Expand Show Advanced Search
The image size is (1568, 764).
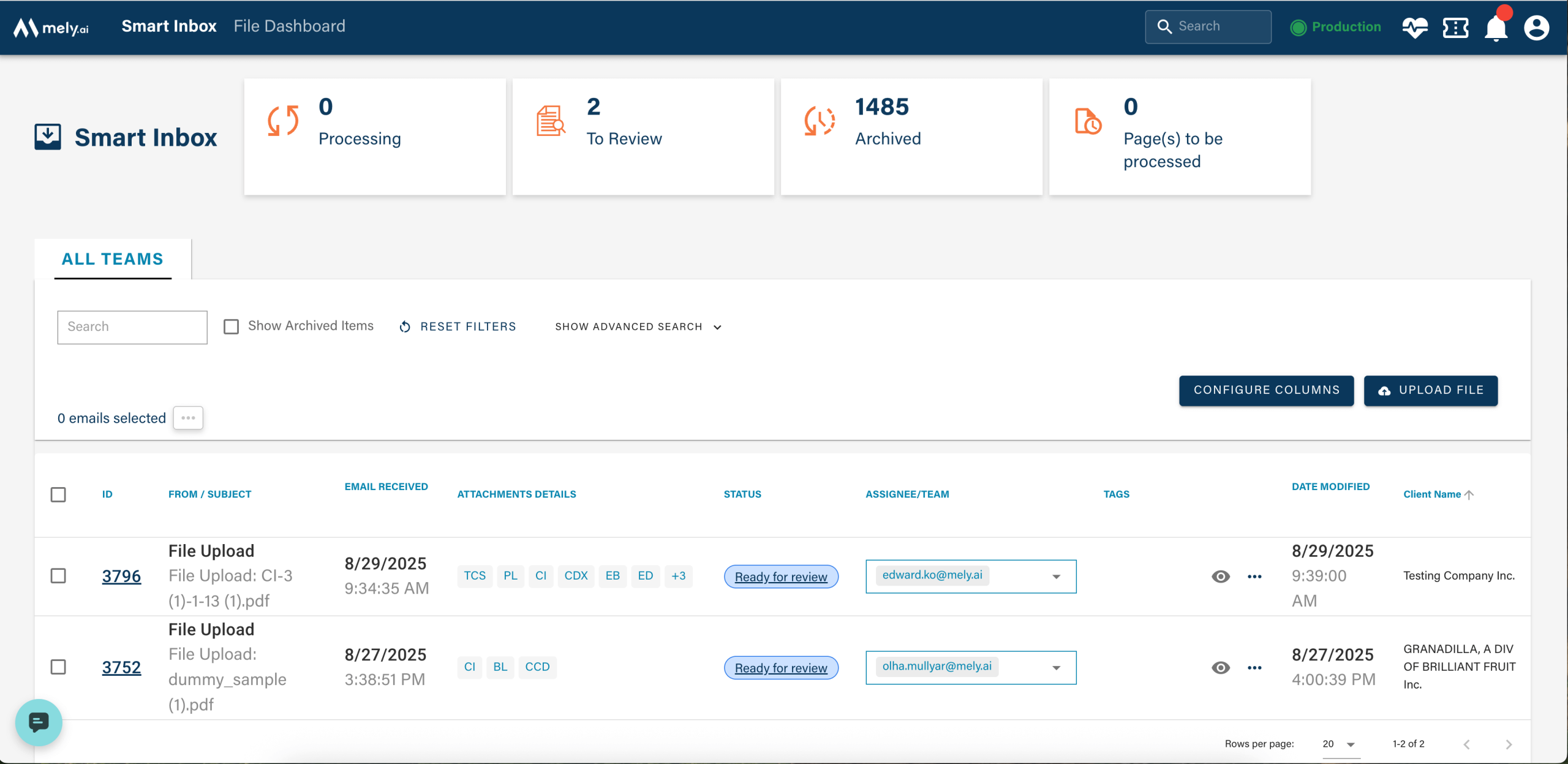(638, 327)
